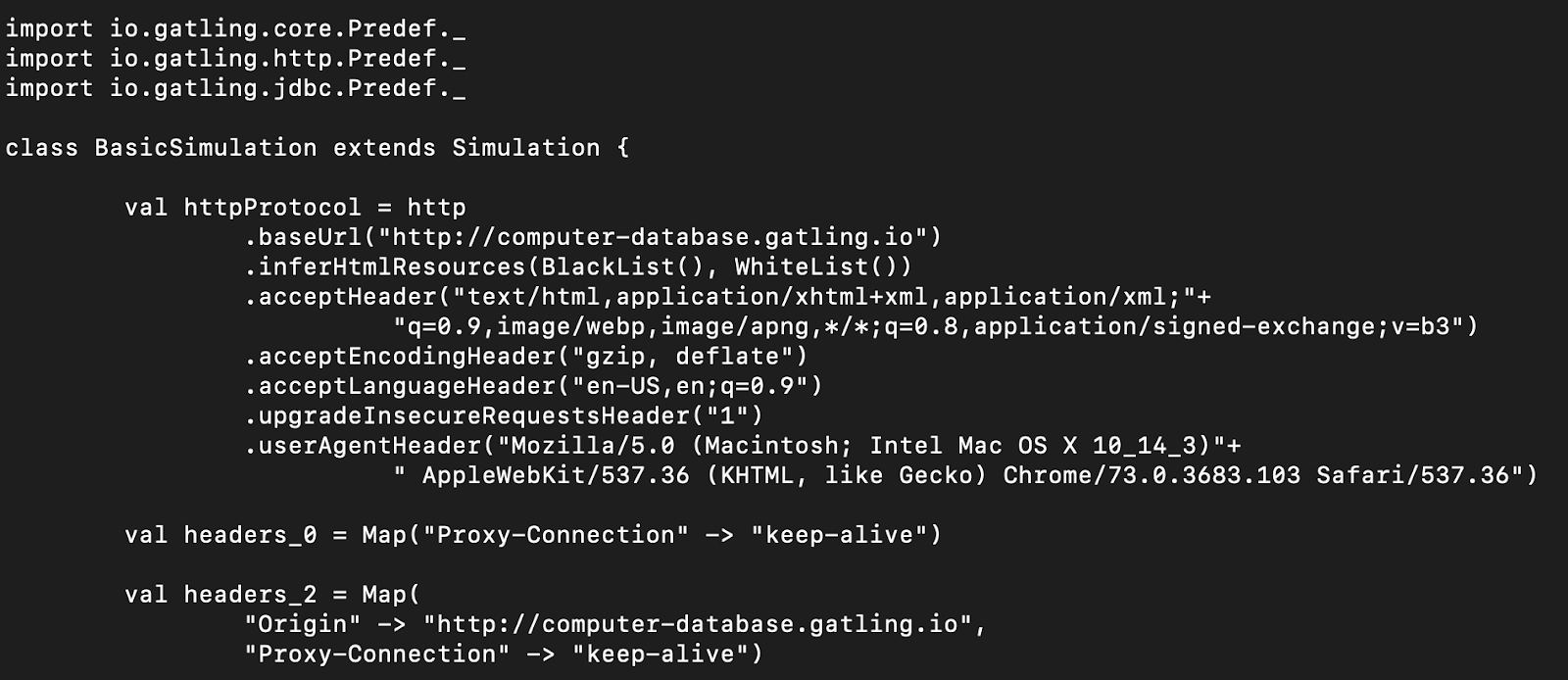Click WhiteList() in inferHtmlResources
1568x680 pixels.
[x=815, y=267]
